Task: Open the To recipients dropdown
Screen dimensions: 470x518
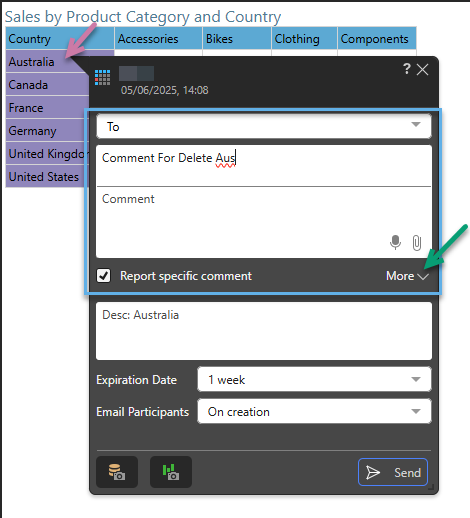Action: (264, 126)
